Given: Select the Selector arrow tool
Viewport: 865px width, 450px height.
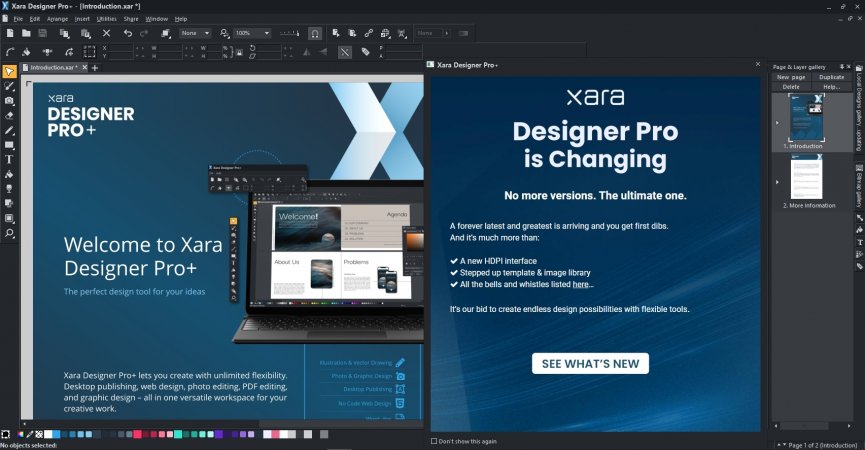Looking at the screenshot, I should coord(9,72).
